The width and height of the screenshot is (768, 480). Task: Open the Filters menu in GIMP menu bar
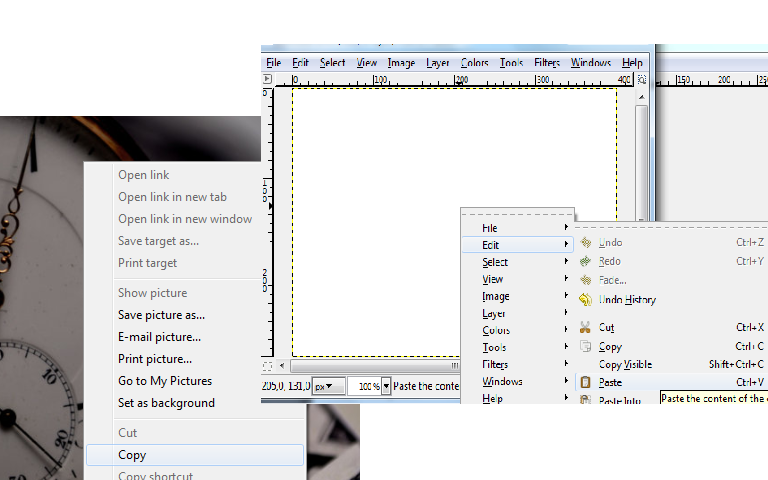click(547, 63)
